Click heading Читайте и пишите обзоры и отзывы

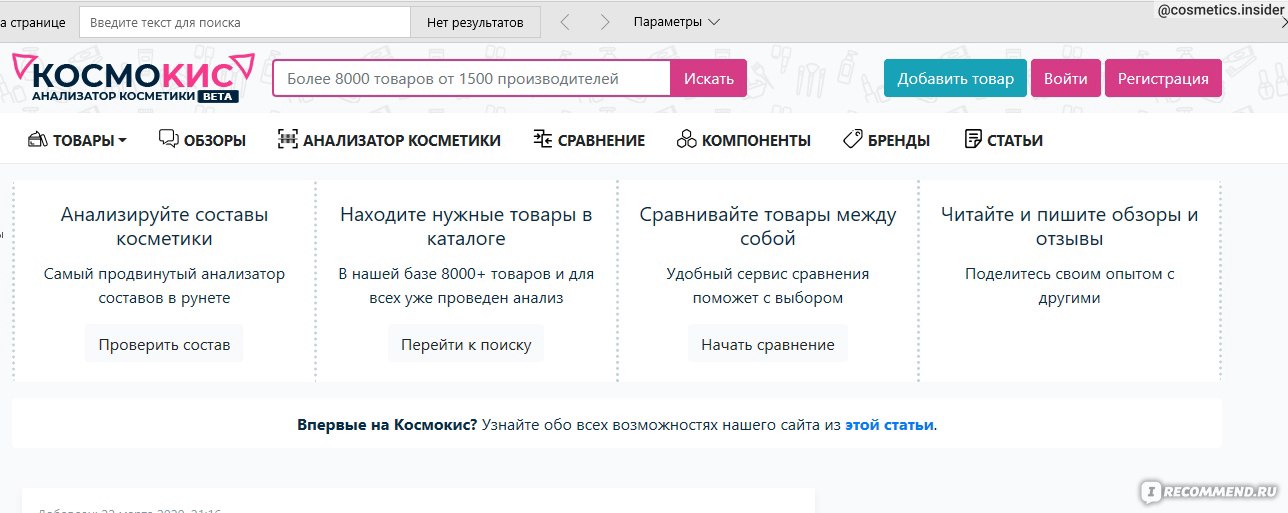1070,226
